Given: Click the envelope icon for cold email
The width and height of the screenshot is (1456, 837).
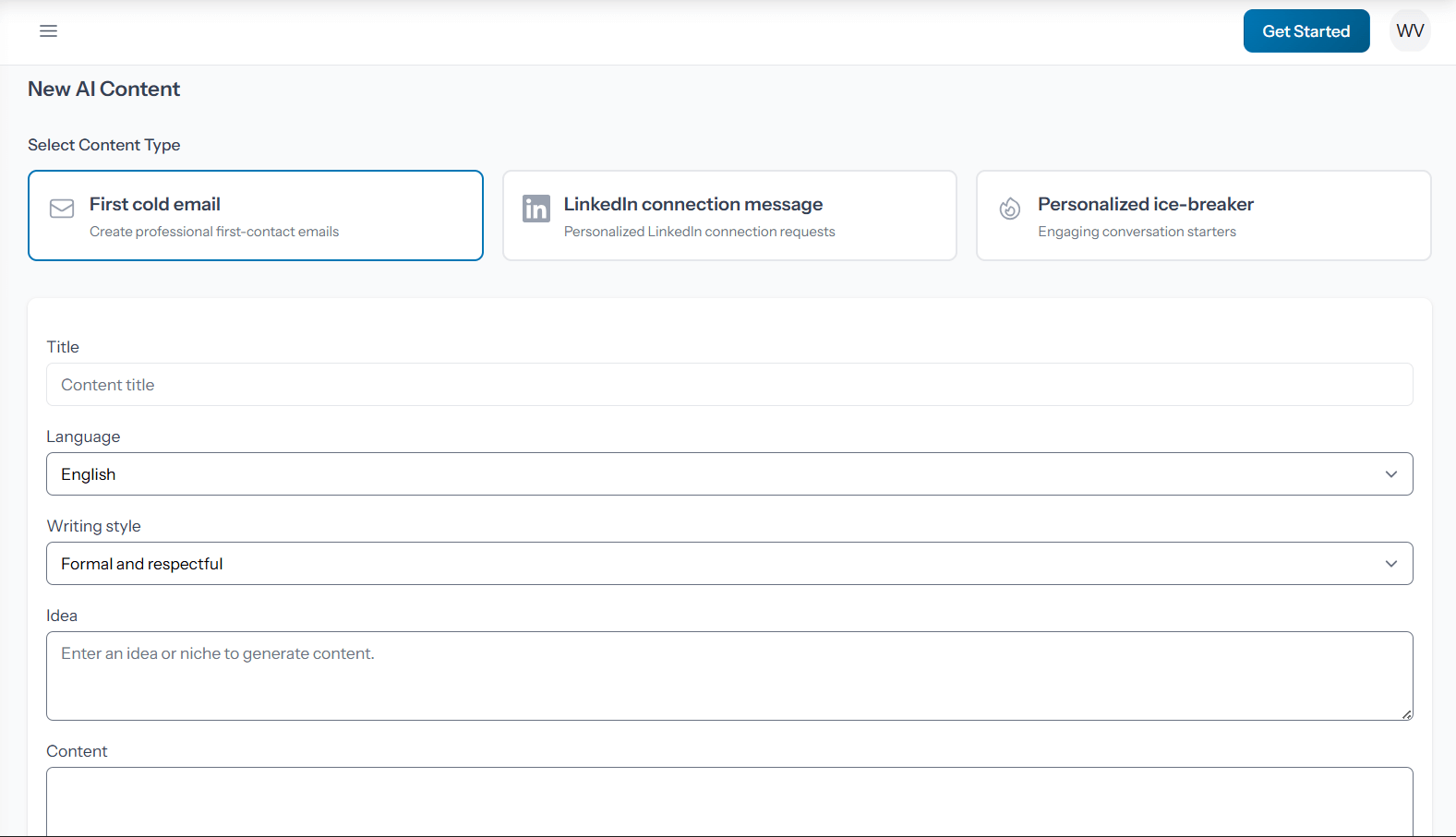Looking at the screenshot, I should click(62, 209).
